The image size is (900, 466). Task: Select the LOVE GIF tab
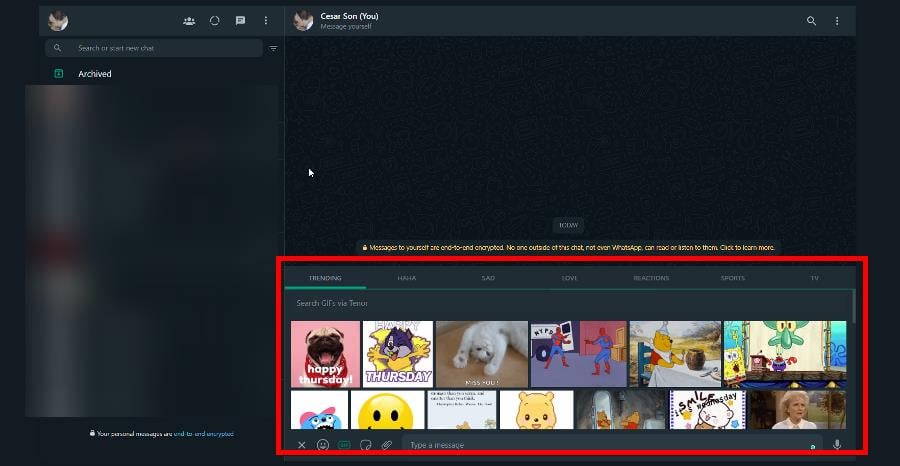(x=570, y=278)
